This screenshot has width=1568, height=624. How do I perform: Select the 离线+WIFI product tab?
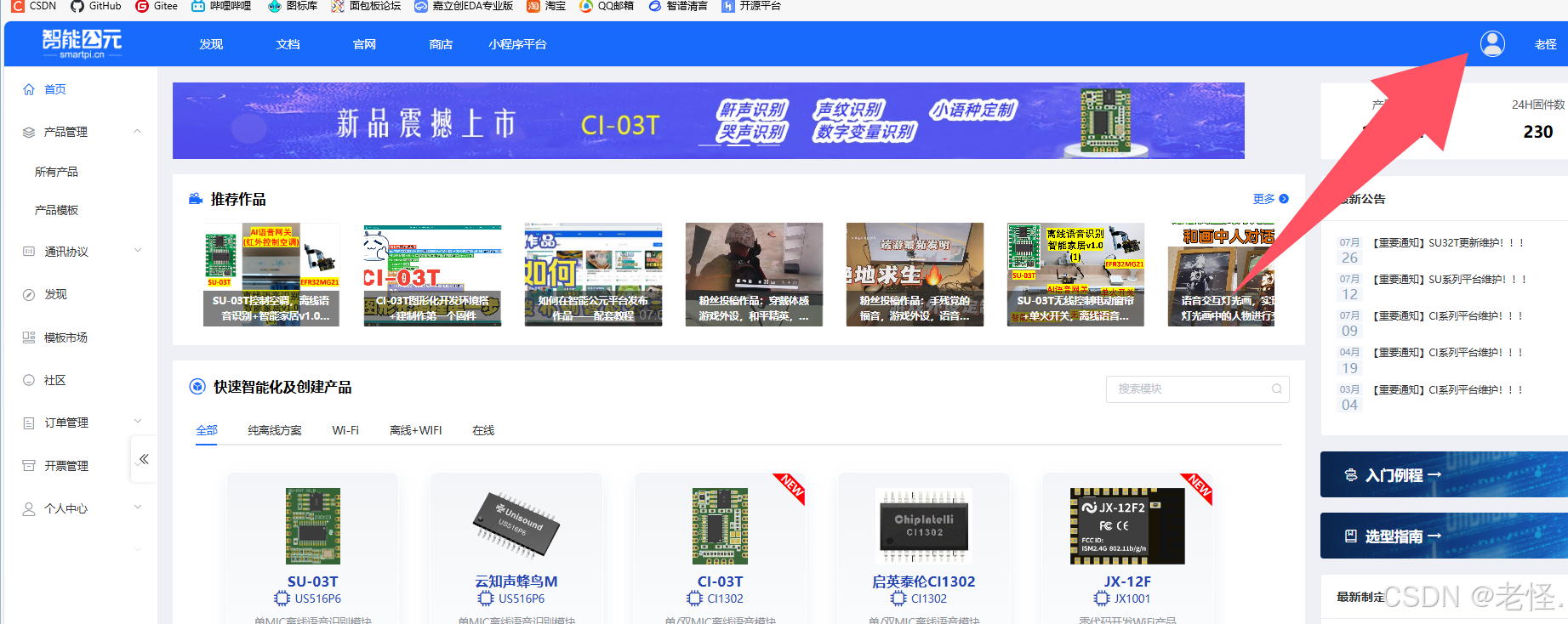415,430
